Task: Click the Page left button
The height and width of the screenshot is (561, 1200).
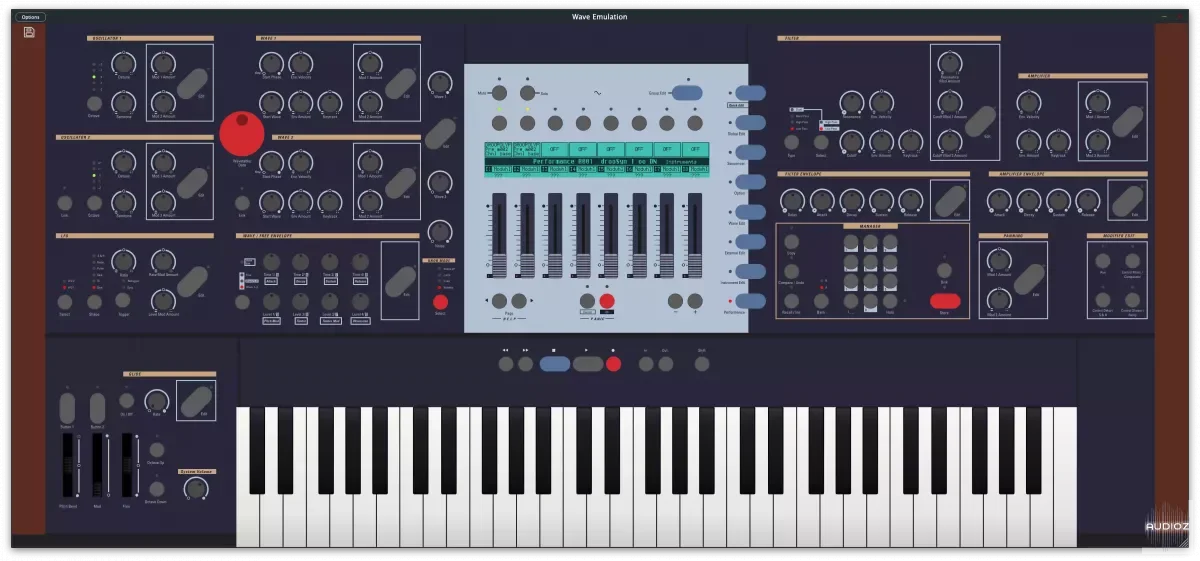Action: [x=499, y=301]
